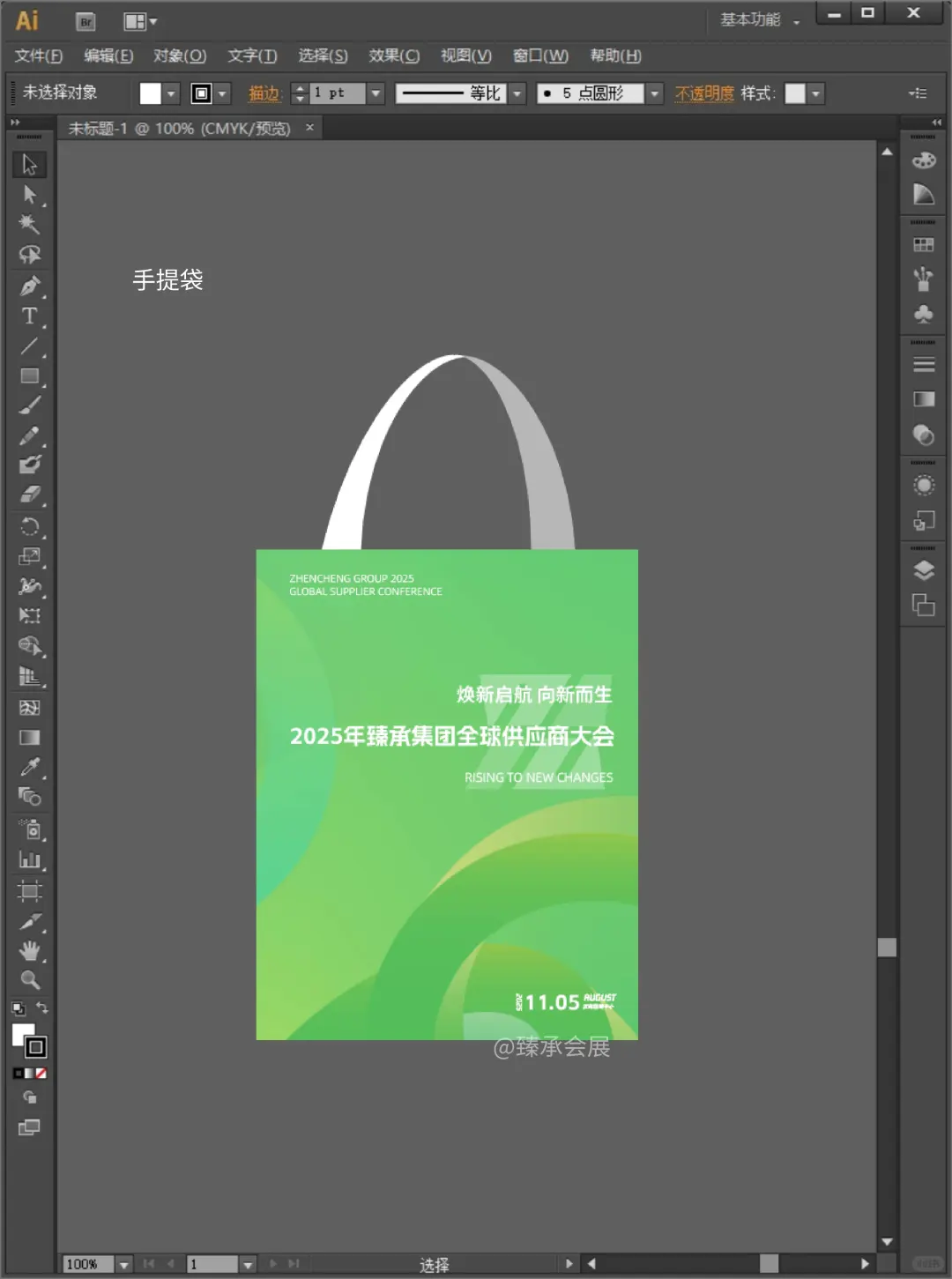The image size is (952, 1279).
Task: Open the Symbols panel (club icon)
Action: 923,314
